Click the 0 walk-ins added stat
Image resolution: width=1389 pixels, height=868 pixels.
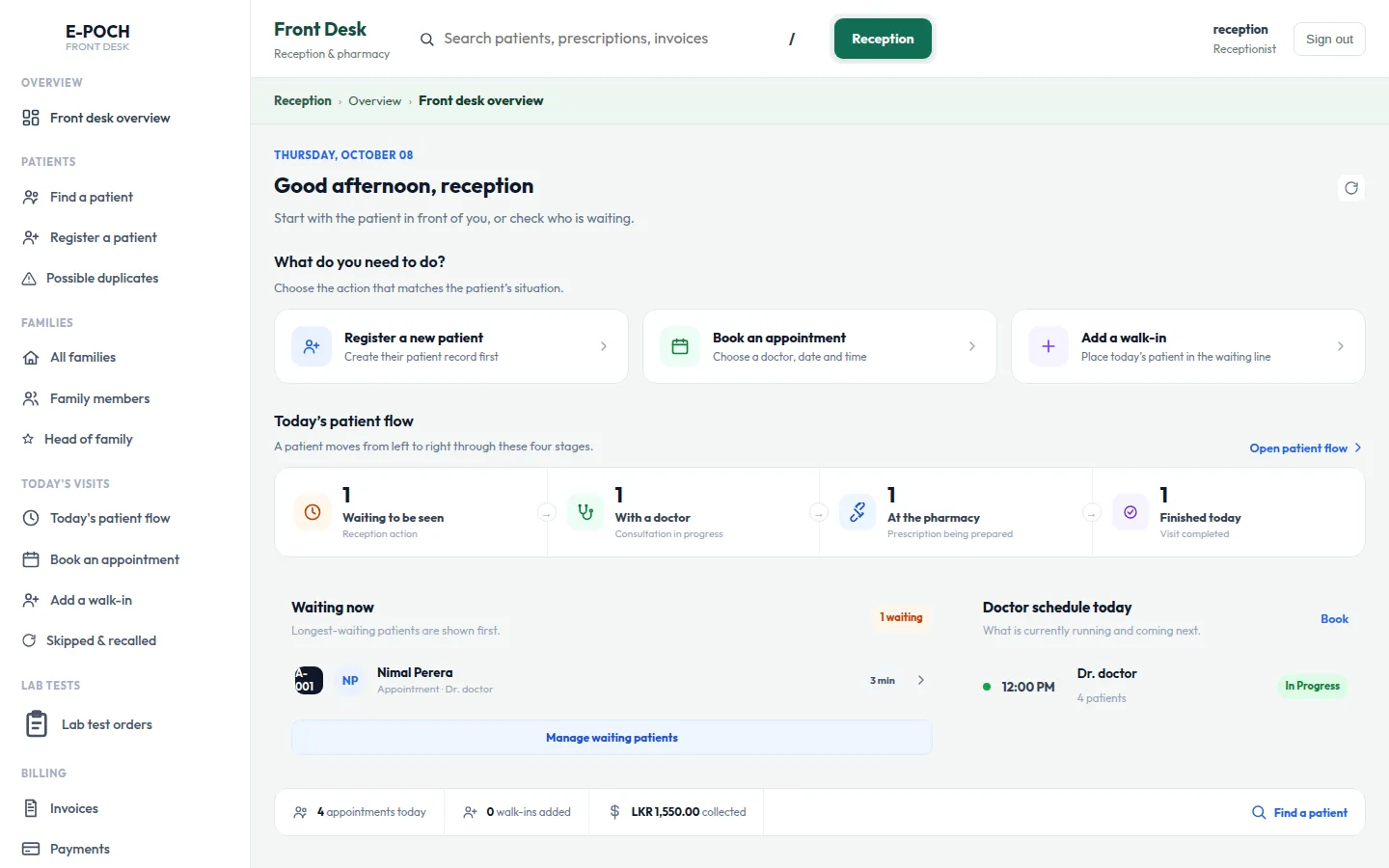pyautogui.click(x=517, y=812)
